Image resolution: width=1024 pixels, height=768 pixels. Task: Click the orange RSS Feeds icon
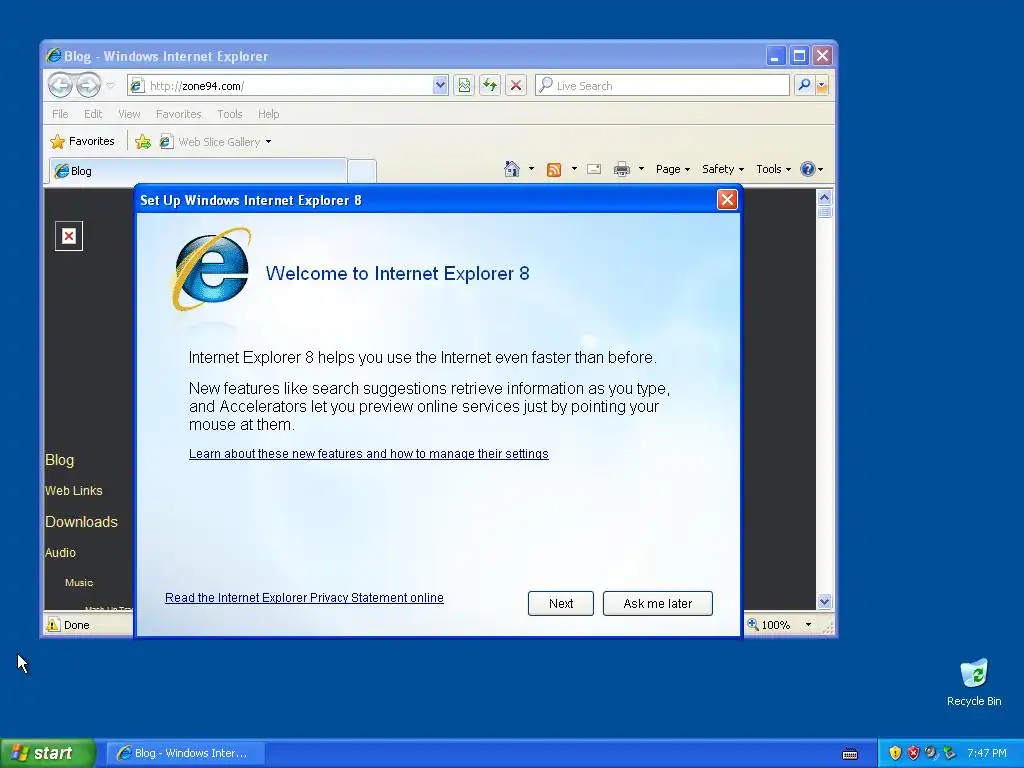click(554, 170)
